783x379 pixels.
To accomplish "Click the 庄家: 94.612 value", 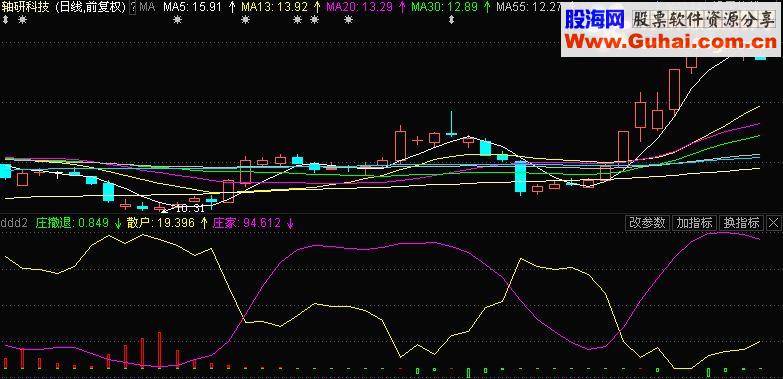I will tap(247, 223).
